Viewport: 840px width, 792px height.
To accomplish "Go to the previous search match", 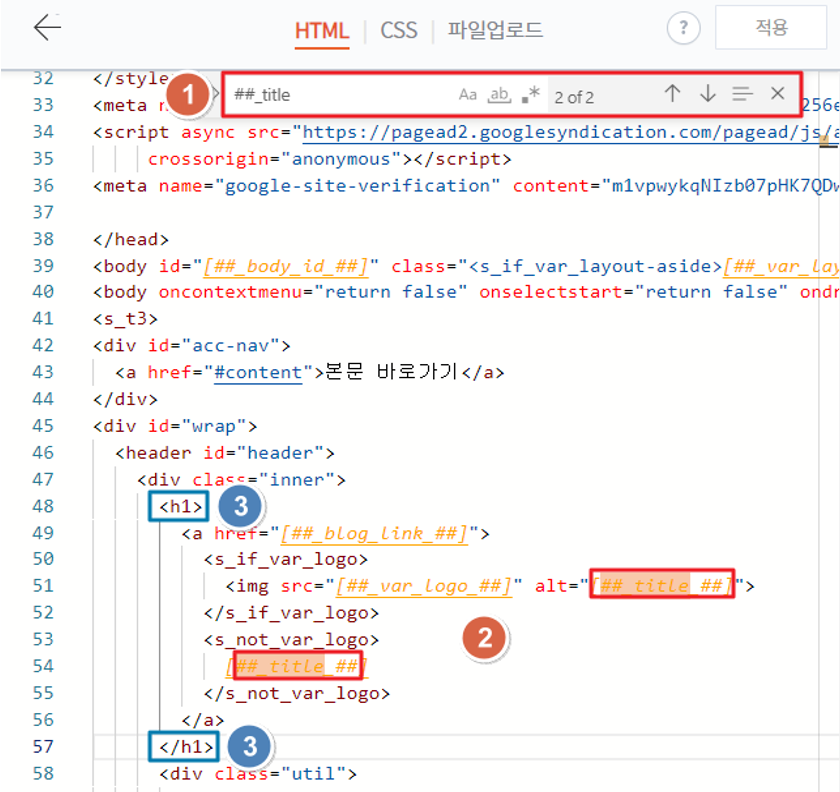I will click(672, 93).
